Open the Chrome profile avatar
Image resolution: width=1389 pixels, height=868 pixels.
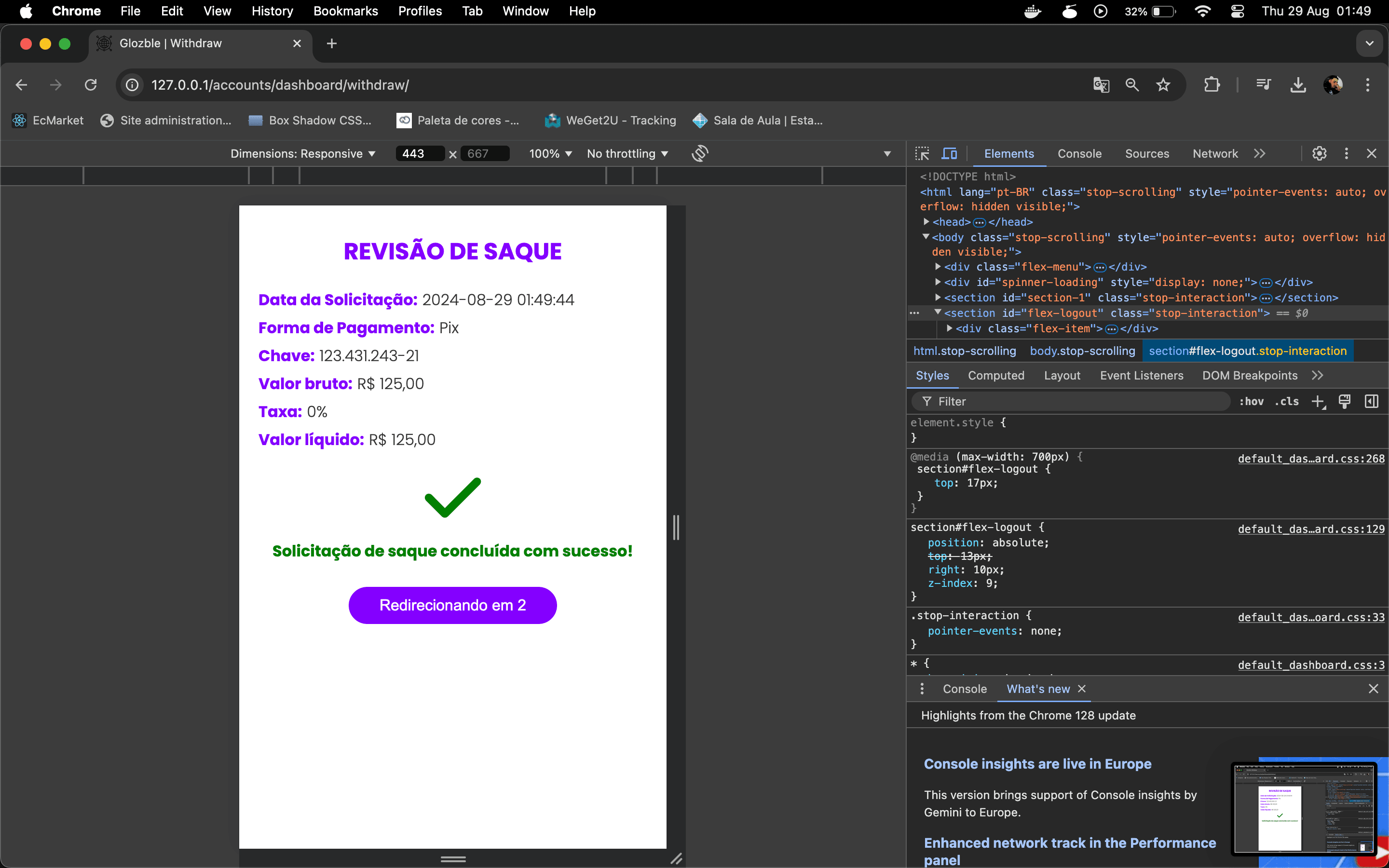(x=1333, y=85)
